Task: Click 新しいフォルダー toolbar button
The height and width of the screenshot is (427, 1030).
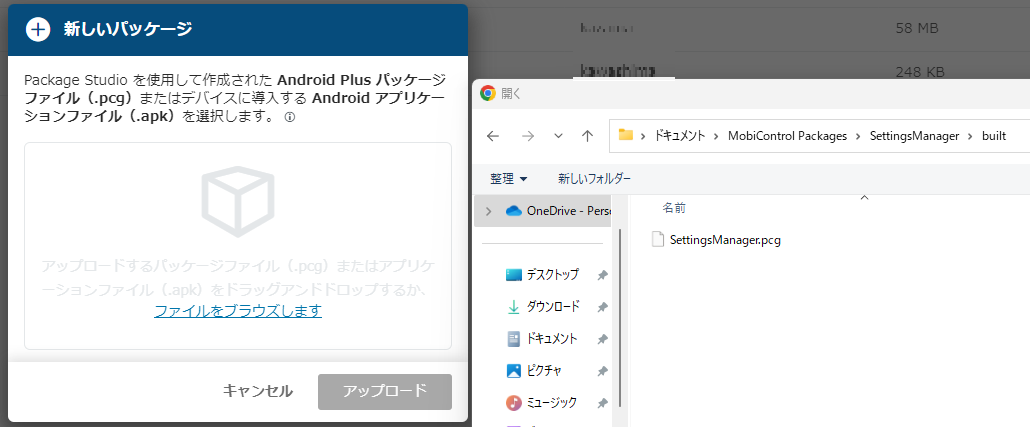Action: point(594,179)
